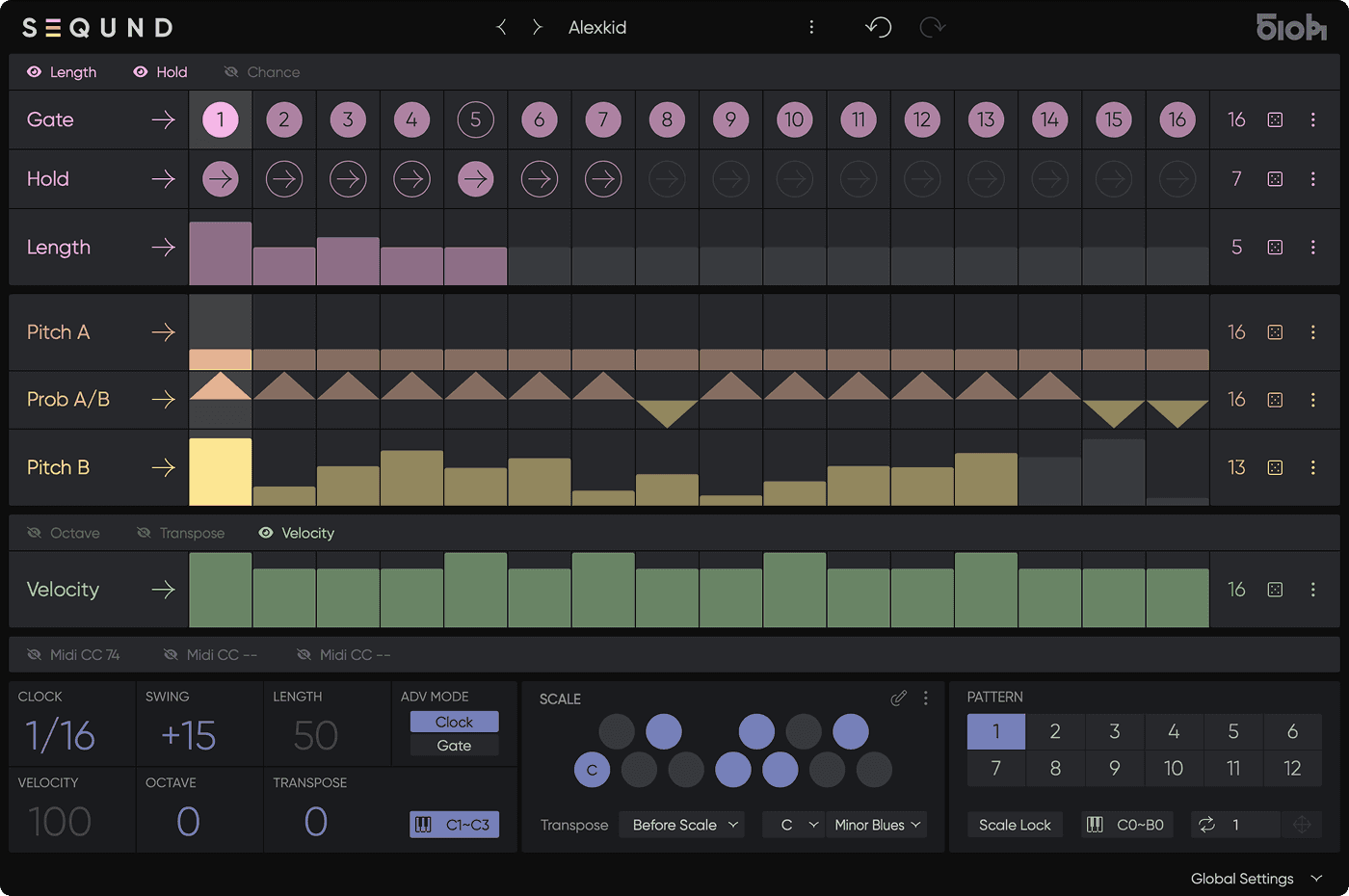Randomize the Prob A/B lane with dice
The image size is (1349, 896).
point(1275,400)
